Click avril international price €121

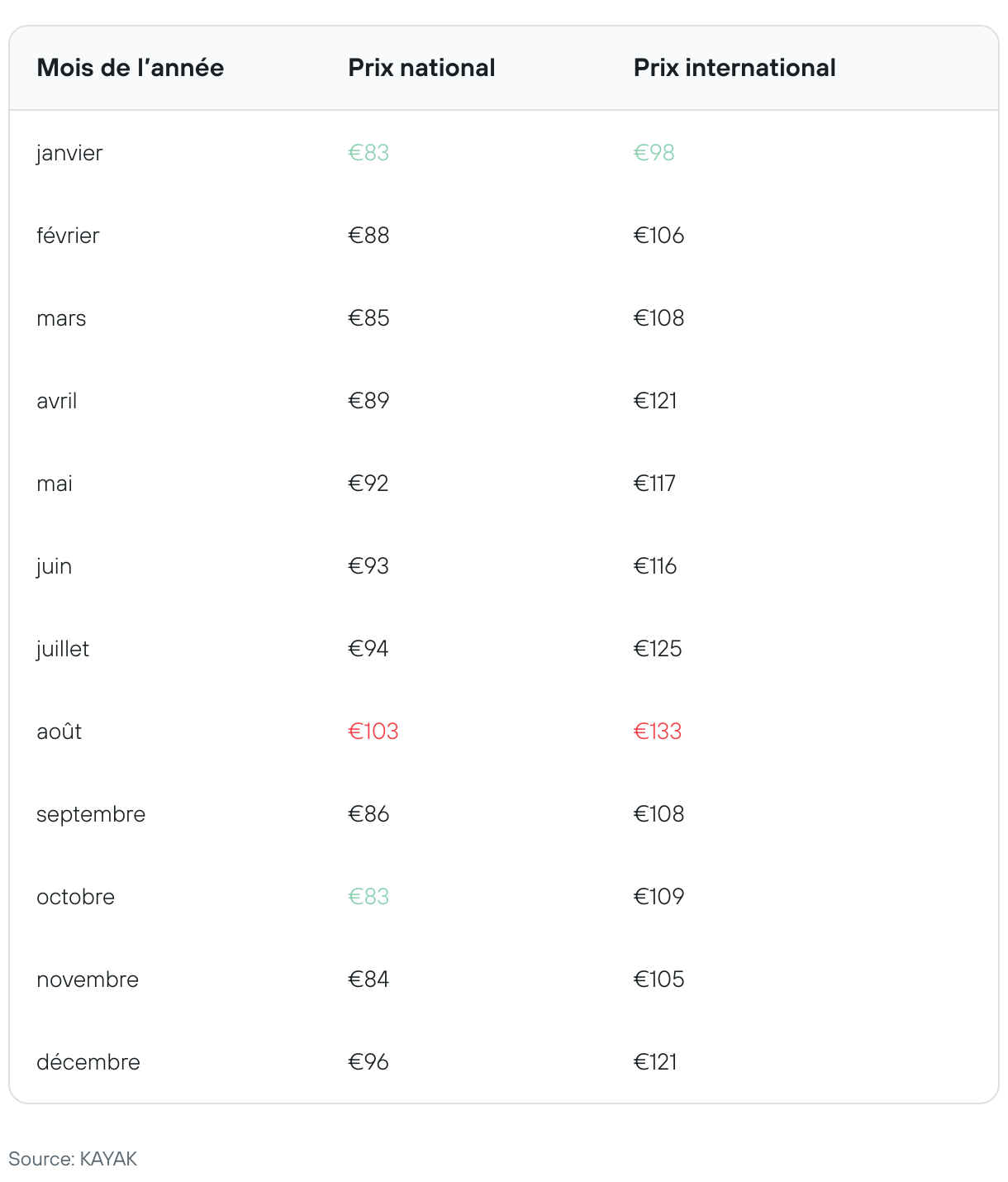[x=655, y=401]
